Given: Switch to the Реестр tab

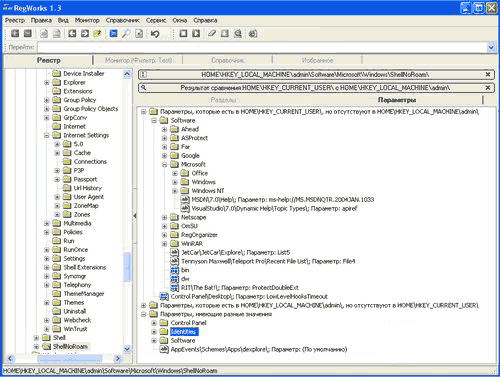Looking at the screenshot, I should [49, 60].
